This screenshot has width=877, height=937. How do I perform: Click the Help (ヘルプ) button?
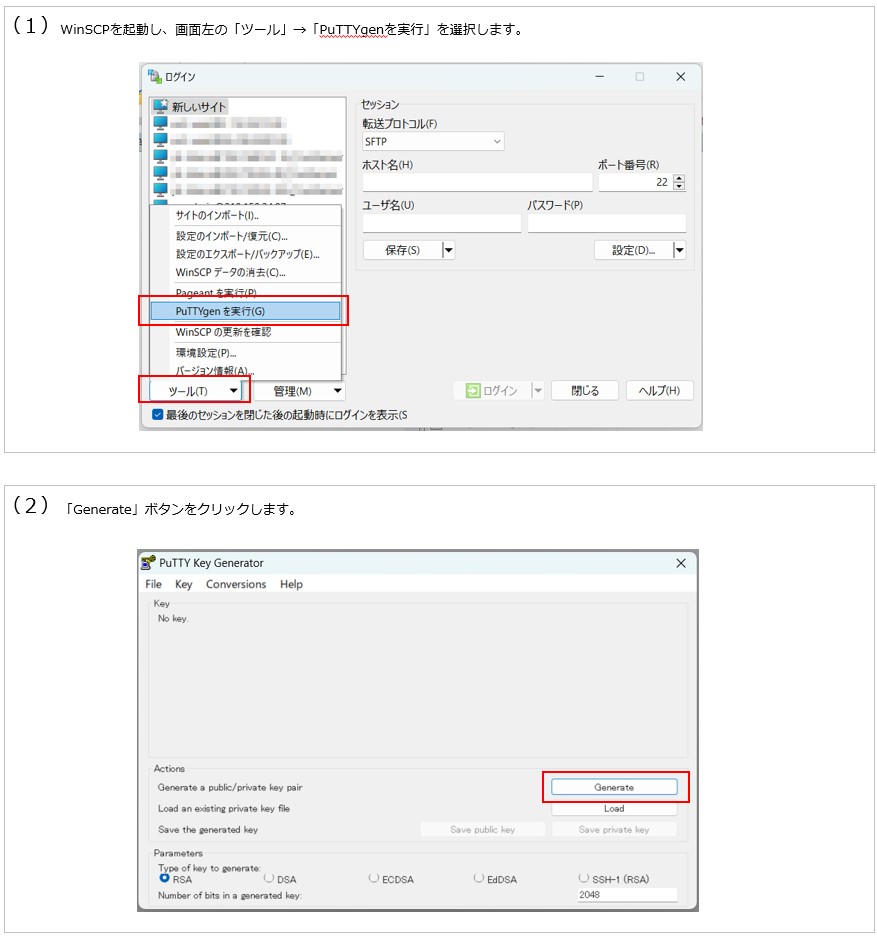659,391
